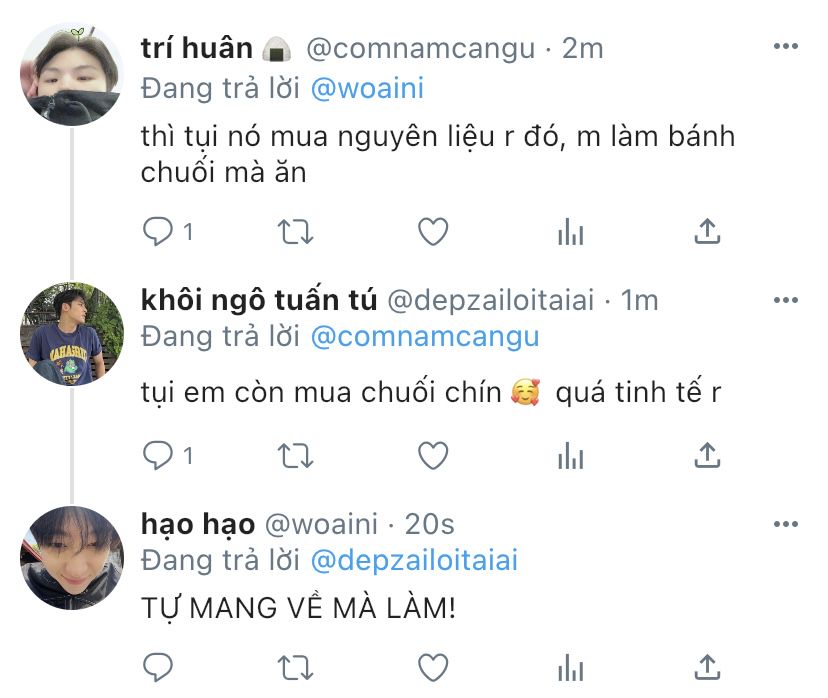This screenshot has width=828, height=698.
Task: Open more options menu on trí huân's tweet
Action: pos(786,46)
